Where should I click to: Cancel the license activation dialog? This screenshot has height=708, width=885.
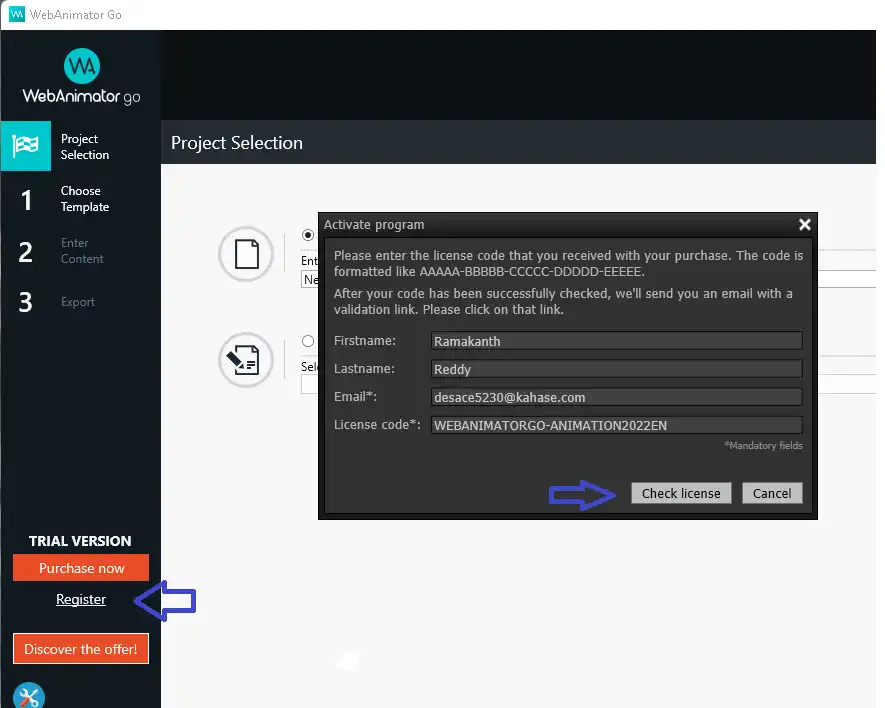771,493
